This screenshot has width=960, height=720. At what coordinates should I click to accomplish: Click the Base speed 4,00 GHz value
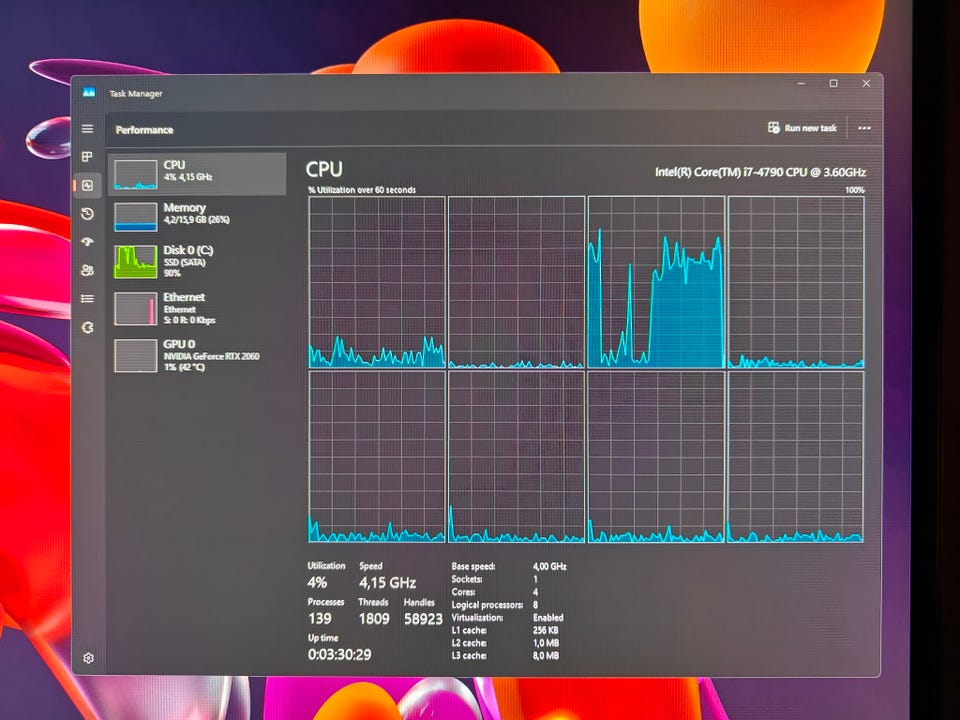pyautogui.click(x=549, y=566)
